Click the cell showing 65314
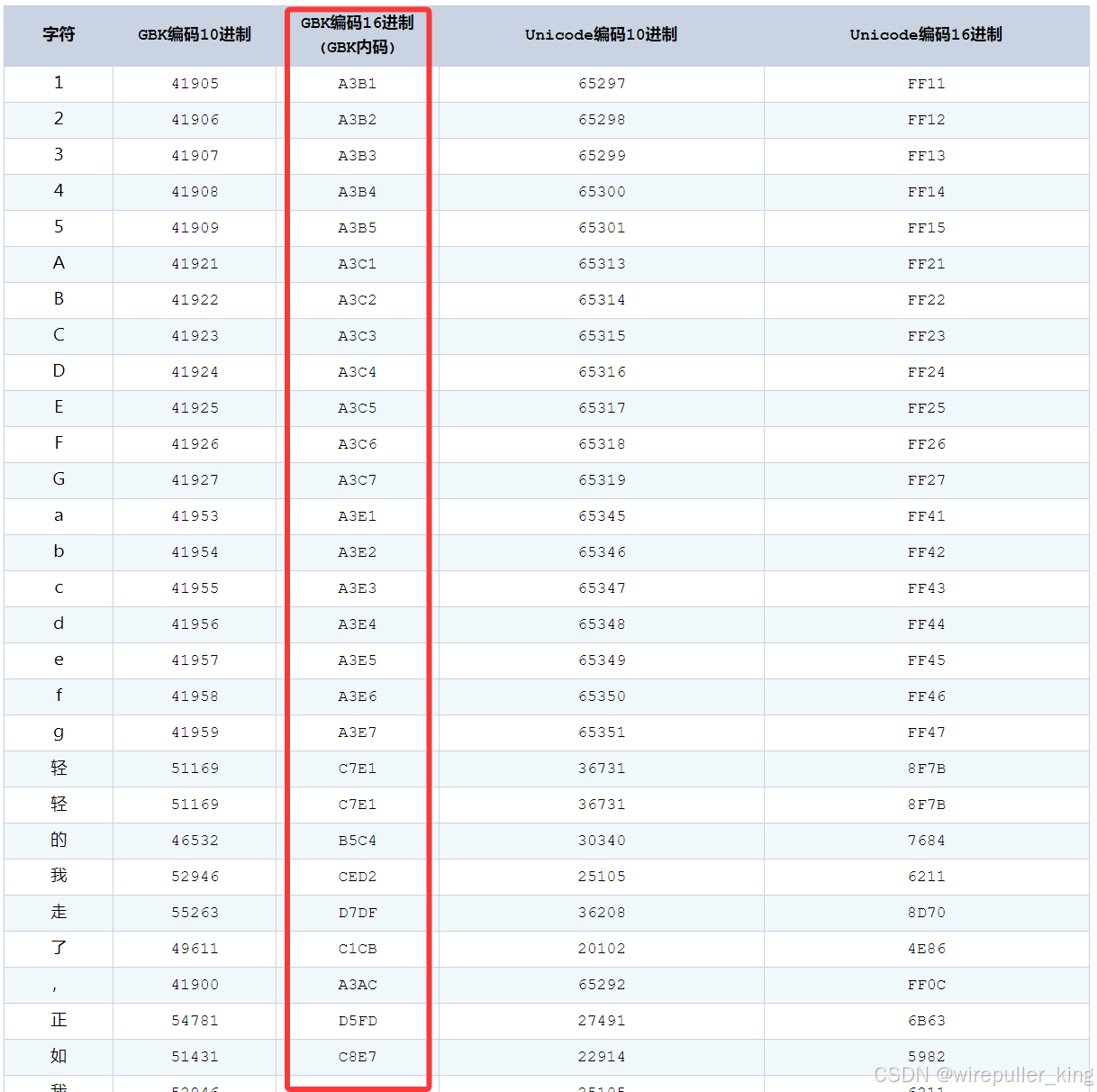The width and height of the screenshot is (1097, 1092). 602,300
